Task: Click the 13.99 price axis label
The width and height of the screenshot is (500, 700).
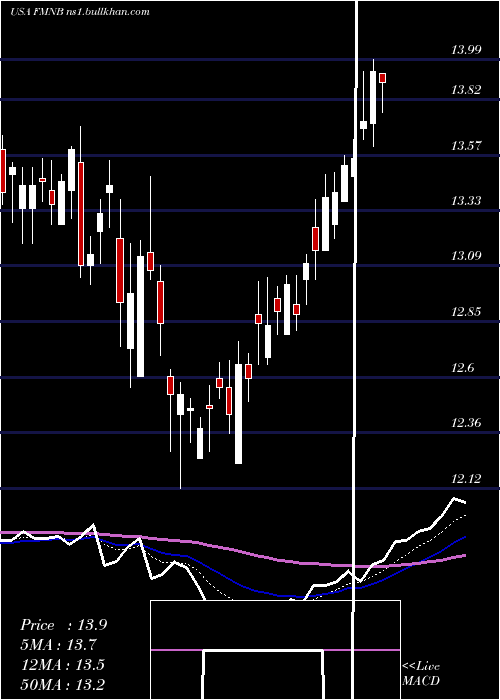Action: (x=467, y=50)
